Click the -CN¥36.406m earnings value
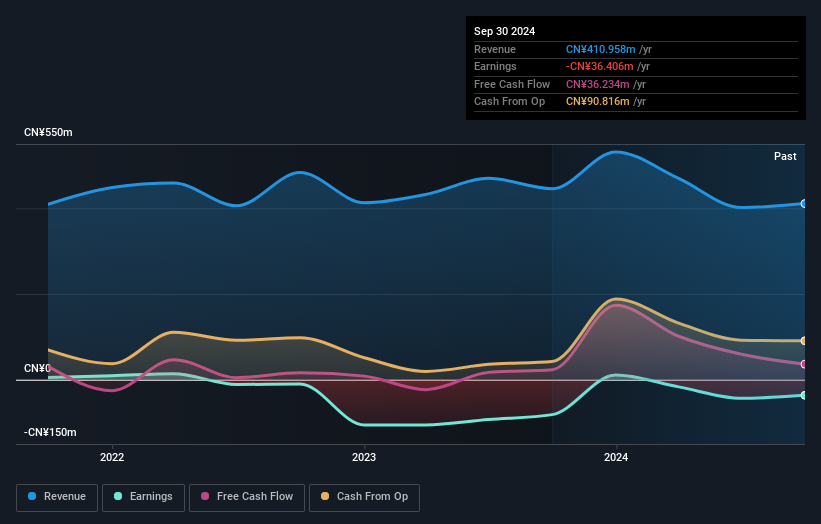 point(600,66)
